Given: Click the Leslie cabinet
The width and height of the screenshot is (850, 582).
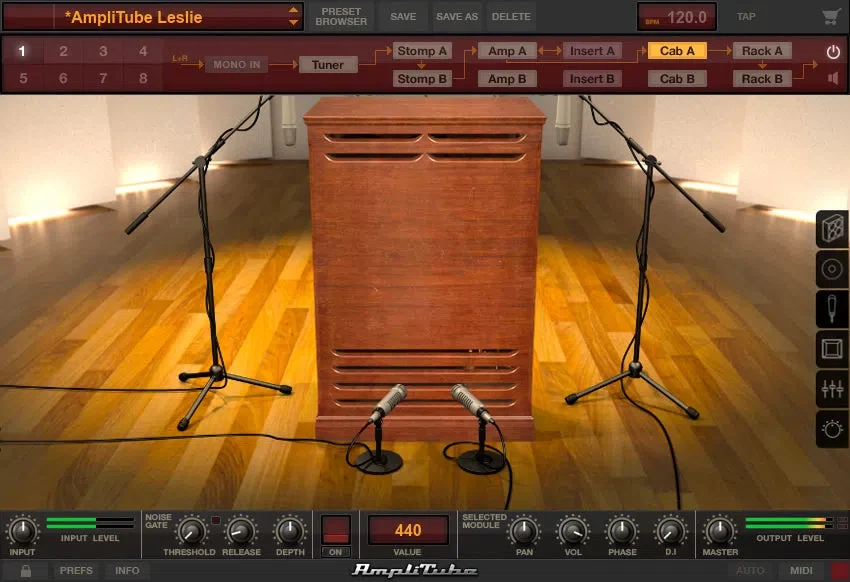Looking at the screenshot, I should click(x=424, y=269).
